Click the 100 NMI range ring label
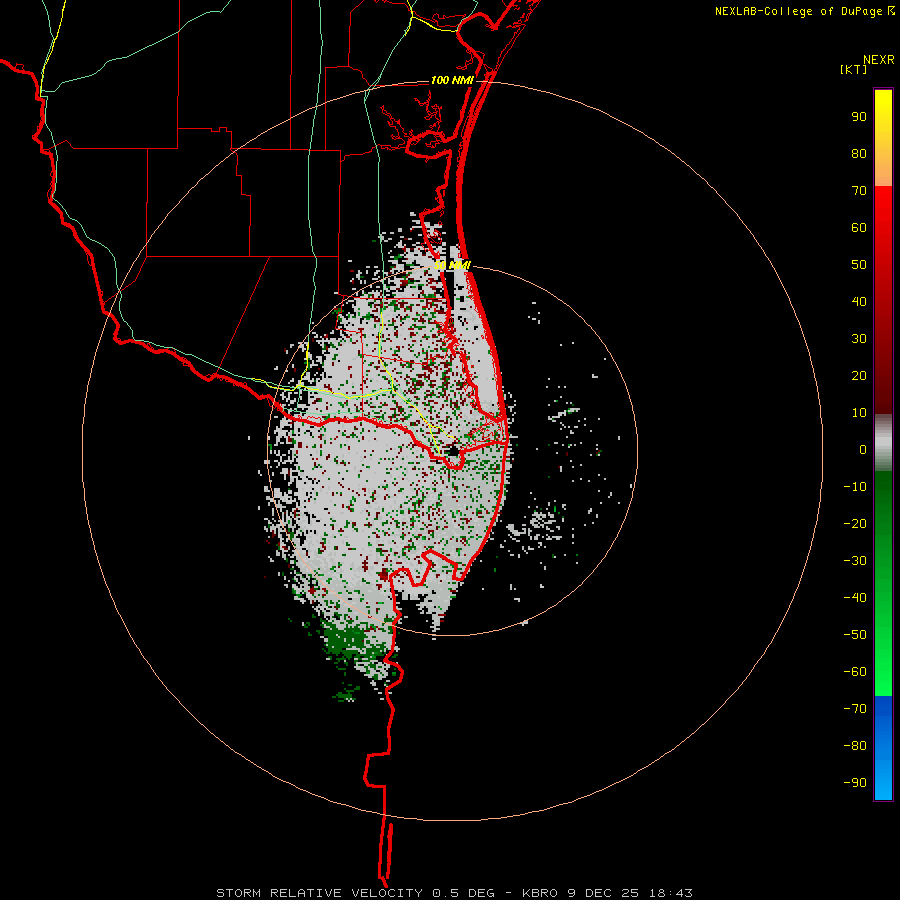The image size is (900, 900). click(x=452, y=80)
